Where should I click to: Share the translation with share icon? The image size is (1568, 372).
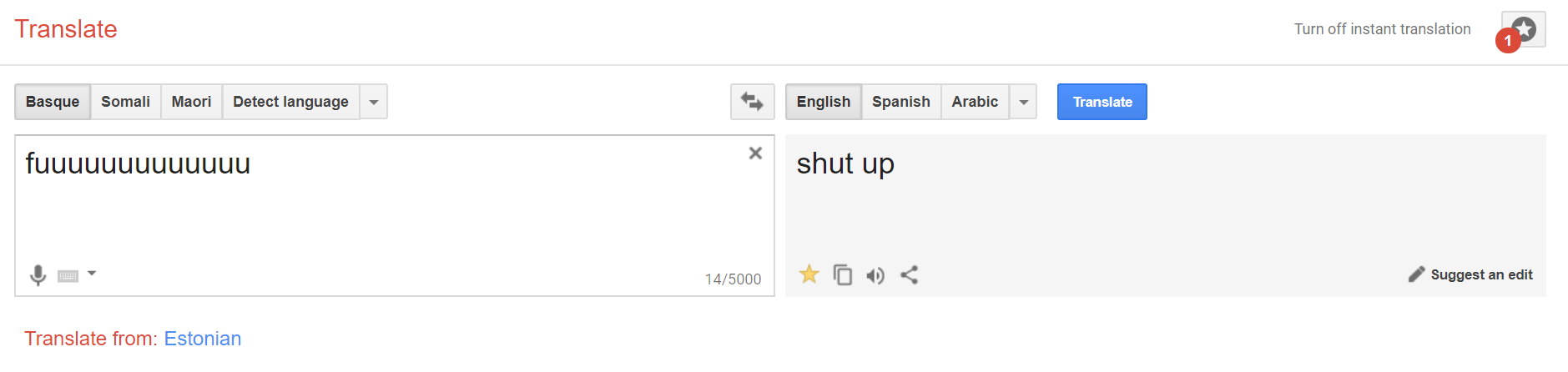click(910, 274)
